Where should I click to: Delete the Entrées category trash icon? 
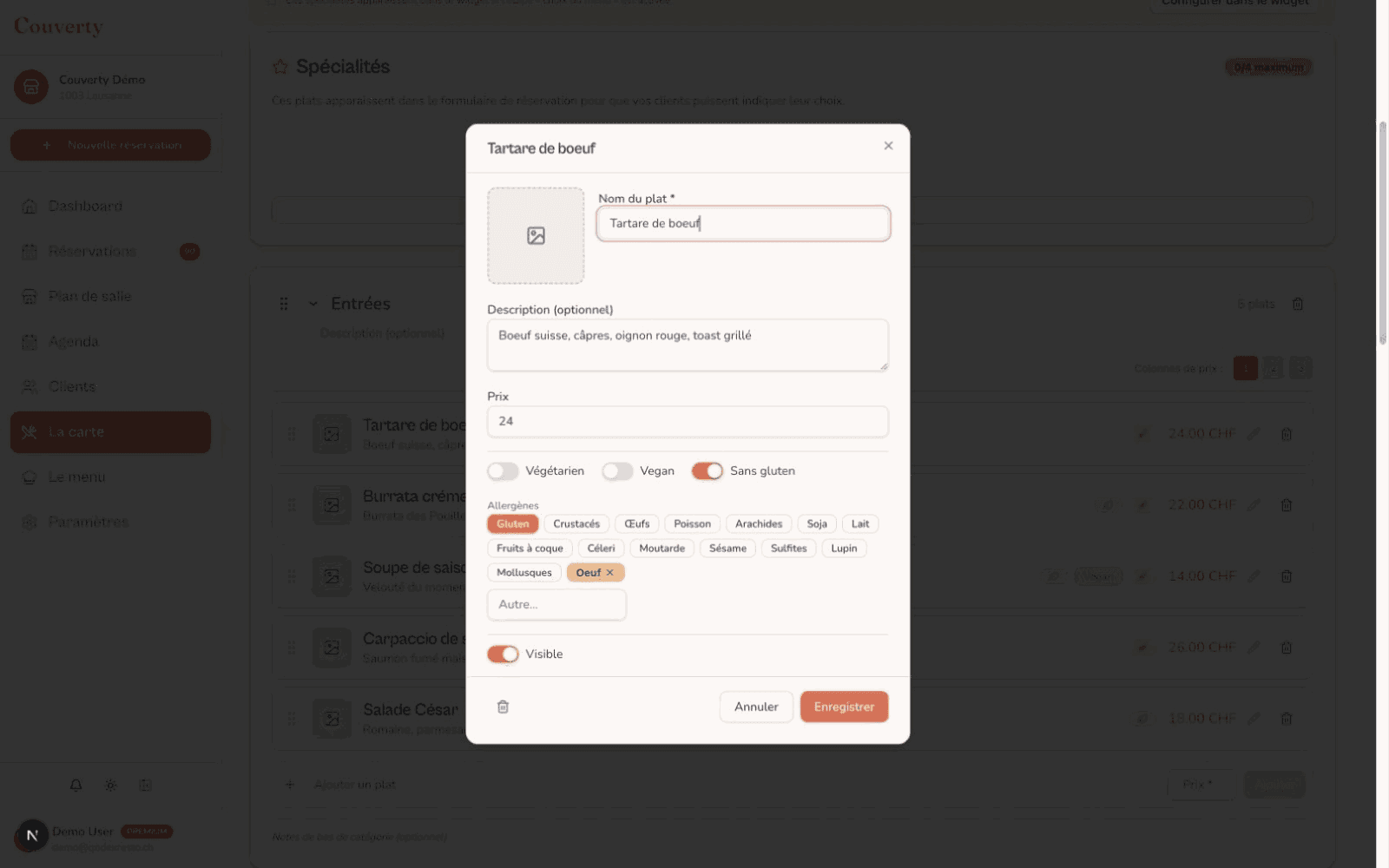[1298, 304]
